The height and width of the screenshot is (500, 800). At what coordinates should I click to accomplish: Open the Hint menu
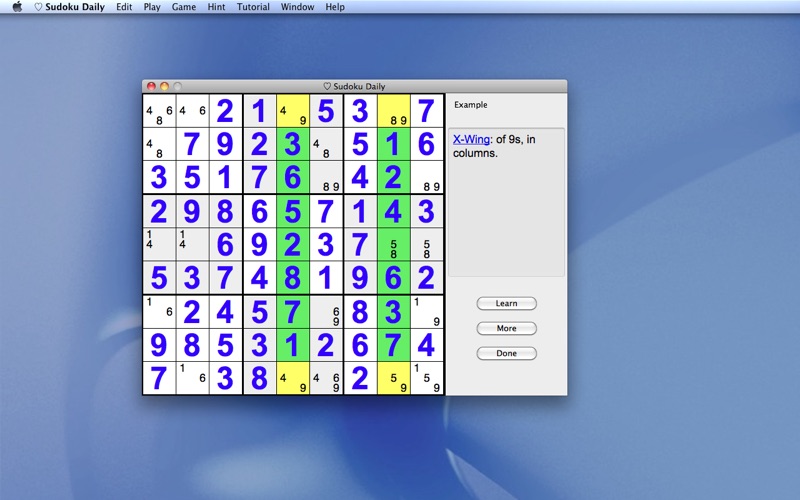pyautogui.click(x=216, y=7)
